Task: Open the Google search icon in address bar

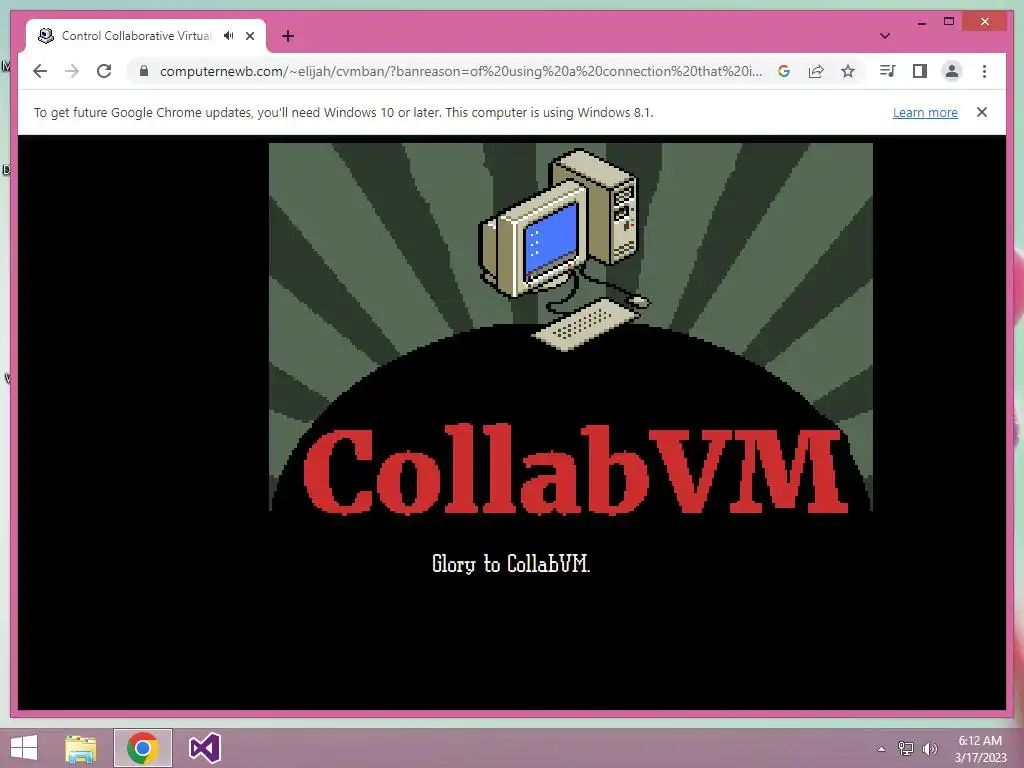Action: point(784,71)
